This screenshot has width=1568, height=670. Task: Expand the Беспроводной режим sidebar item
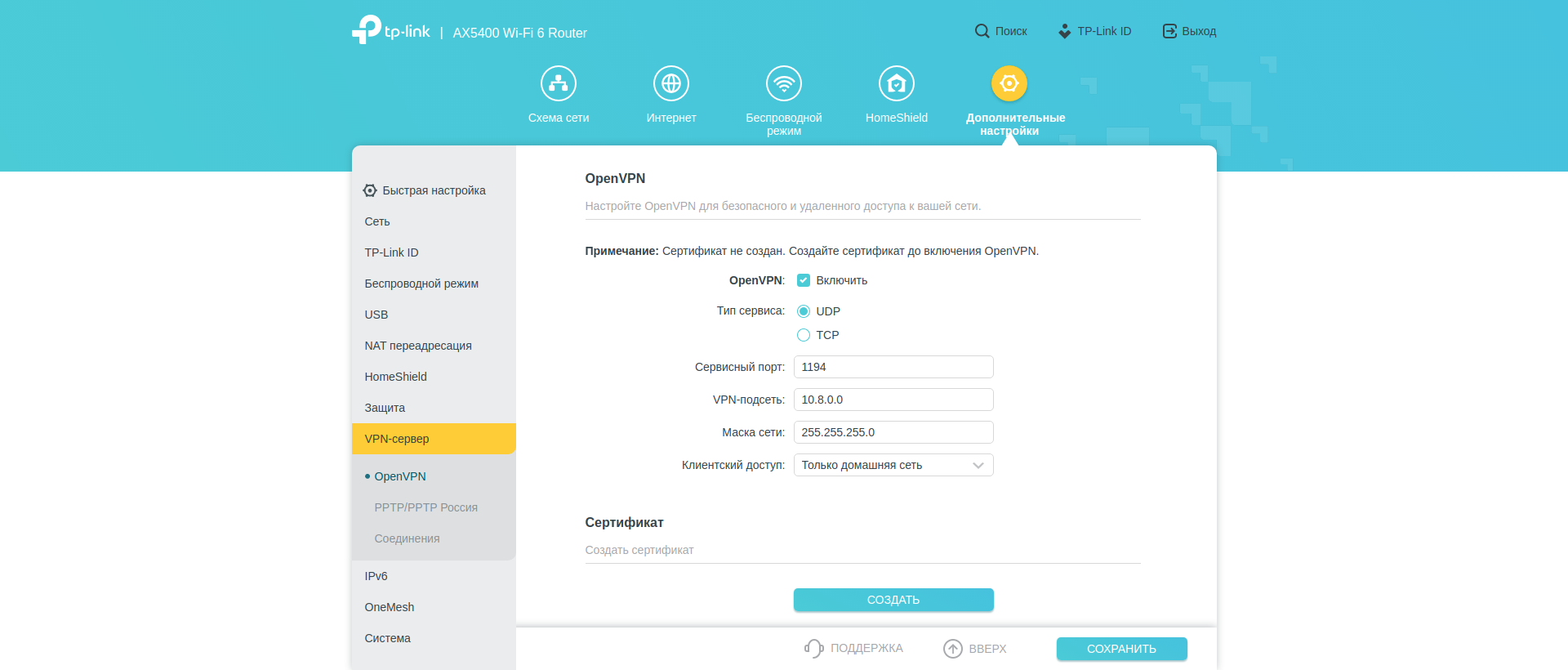point(421,284)
